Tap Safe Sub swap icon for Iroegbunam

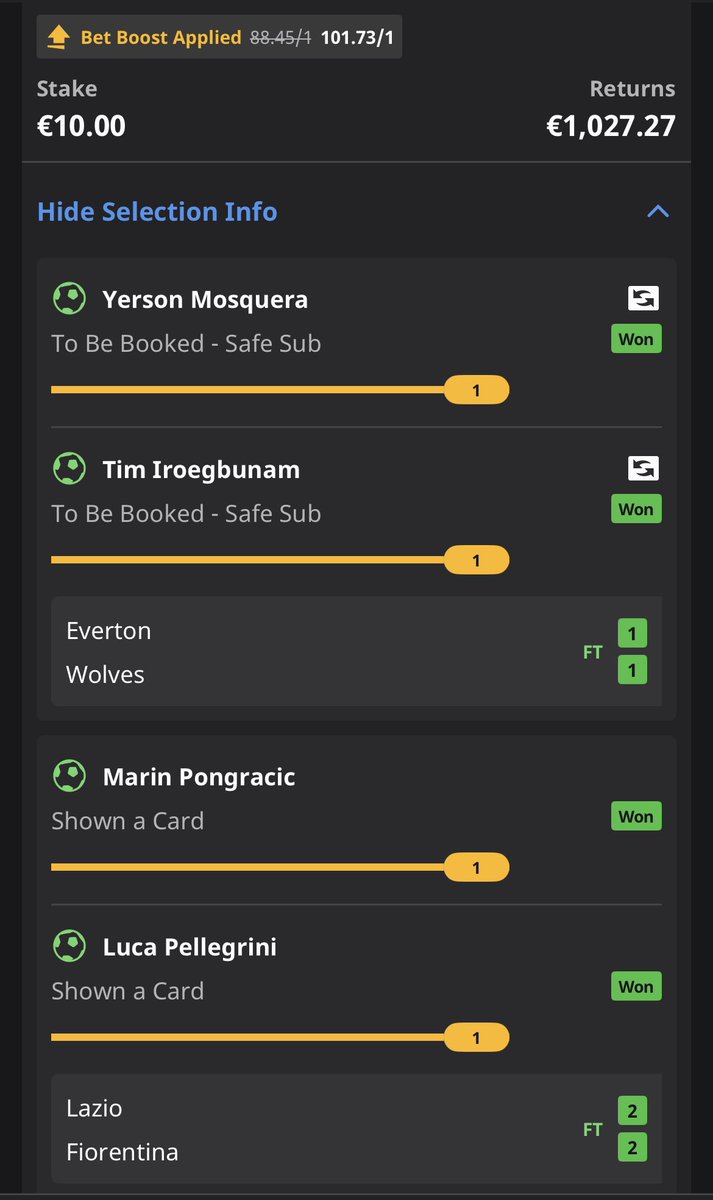click(x=643, y=468)
